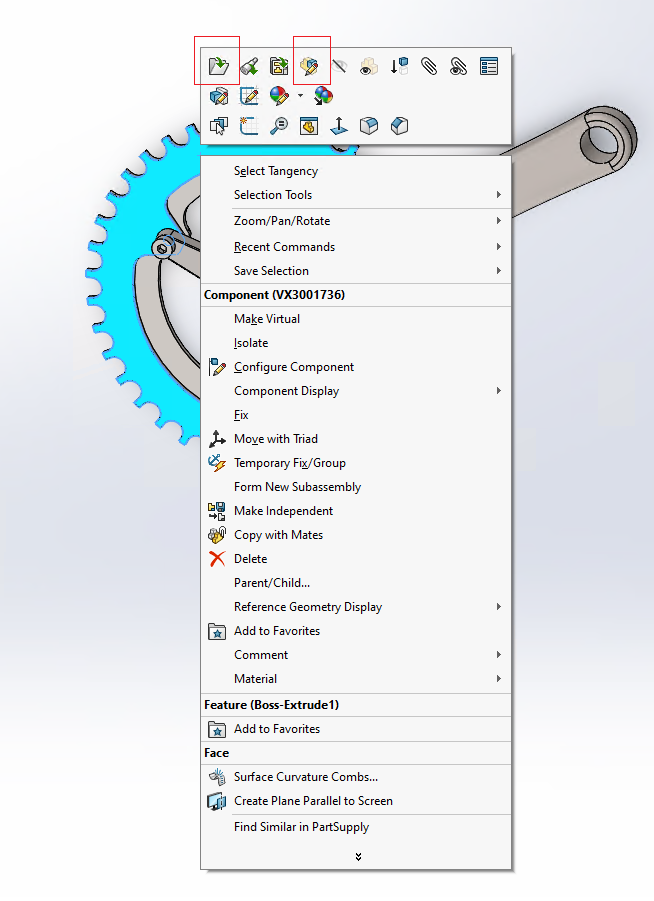
Task: Click the Edit Part icon in top row
Action: (310, 67)
